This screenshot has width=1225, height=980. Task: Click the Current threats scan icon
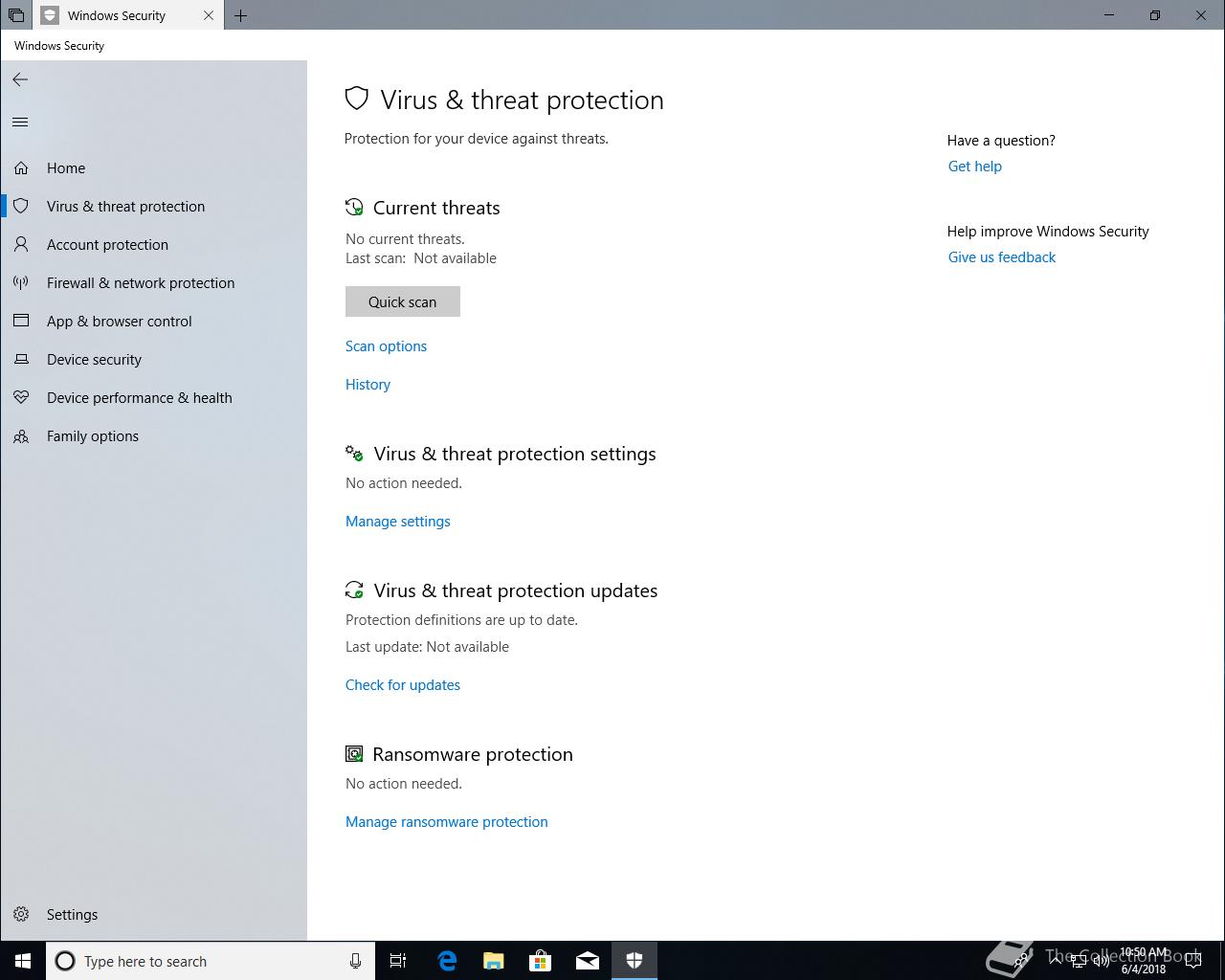coord(354,207)
